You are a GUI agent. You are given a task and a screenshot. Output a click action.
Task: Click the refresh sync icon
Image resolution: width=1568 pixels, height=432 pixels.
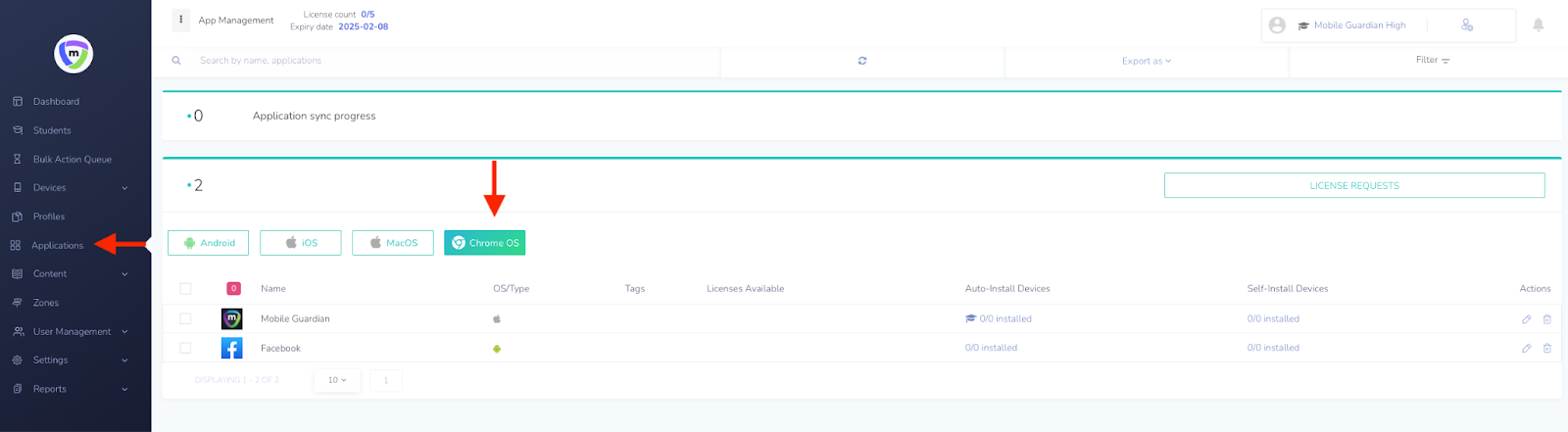[x=862, y=61]
